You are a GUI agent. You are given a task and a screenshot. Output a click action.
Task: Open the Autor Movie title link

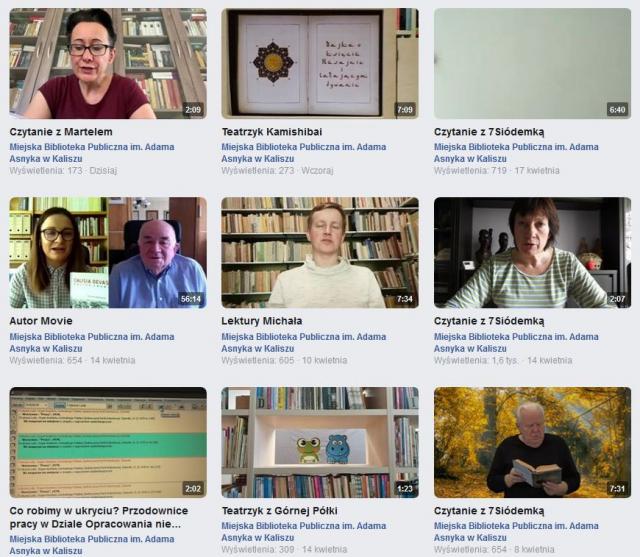point(41,321)
